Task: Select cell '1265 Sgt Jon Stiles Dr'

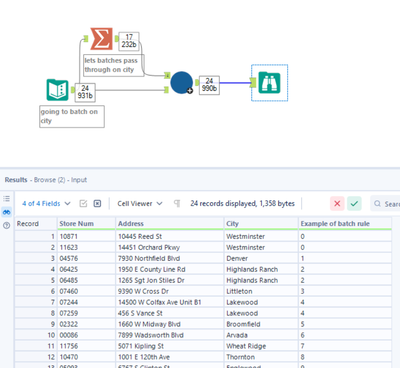Action: point(170,280)
